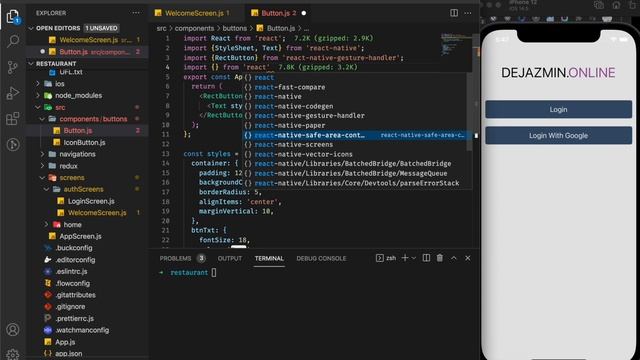The image size is (640, 360).
Task: Open .prettierrc.js file
Action: 74,318
